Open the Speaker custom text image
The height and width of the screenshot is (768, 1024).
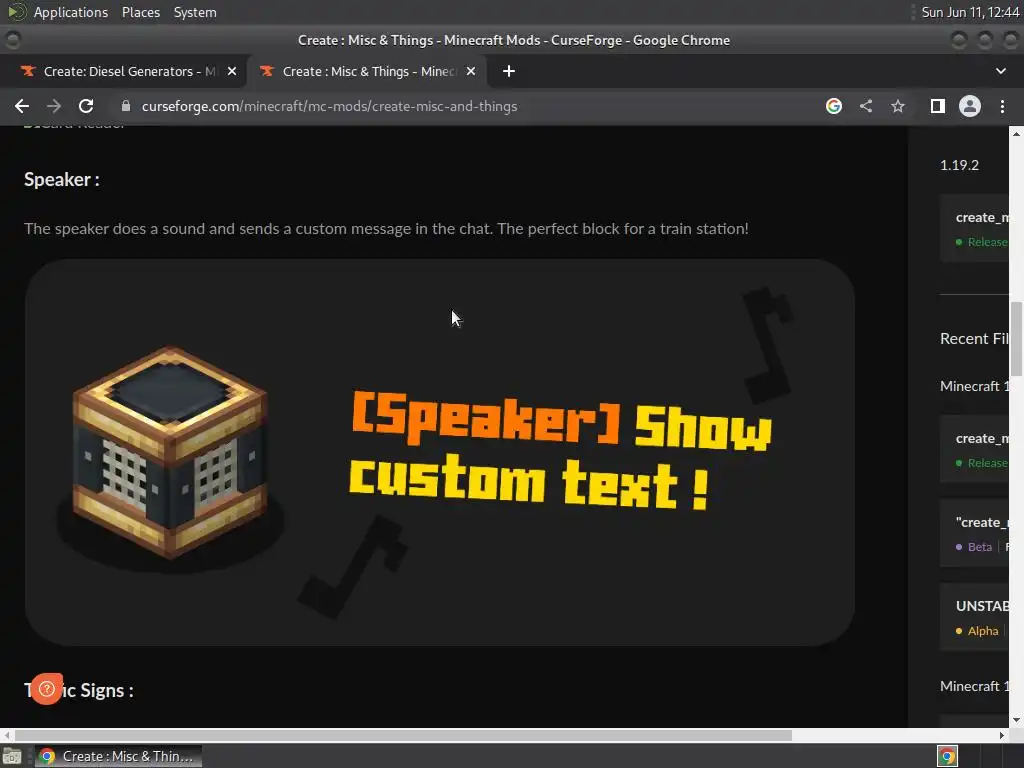coord(440,453)
